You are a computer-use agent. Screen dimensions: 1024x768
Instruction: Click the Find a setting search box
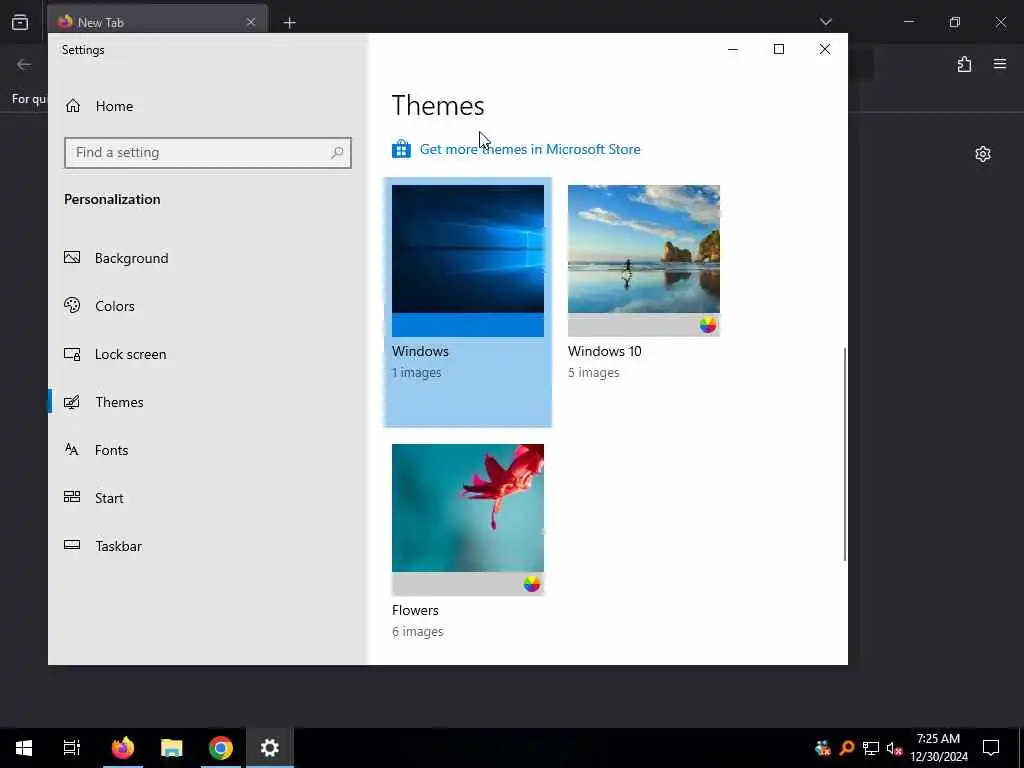[x=208, y=153]
